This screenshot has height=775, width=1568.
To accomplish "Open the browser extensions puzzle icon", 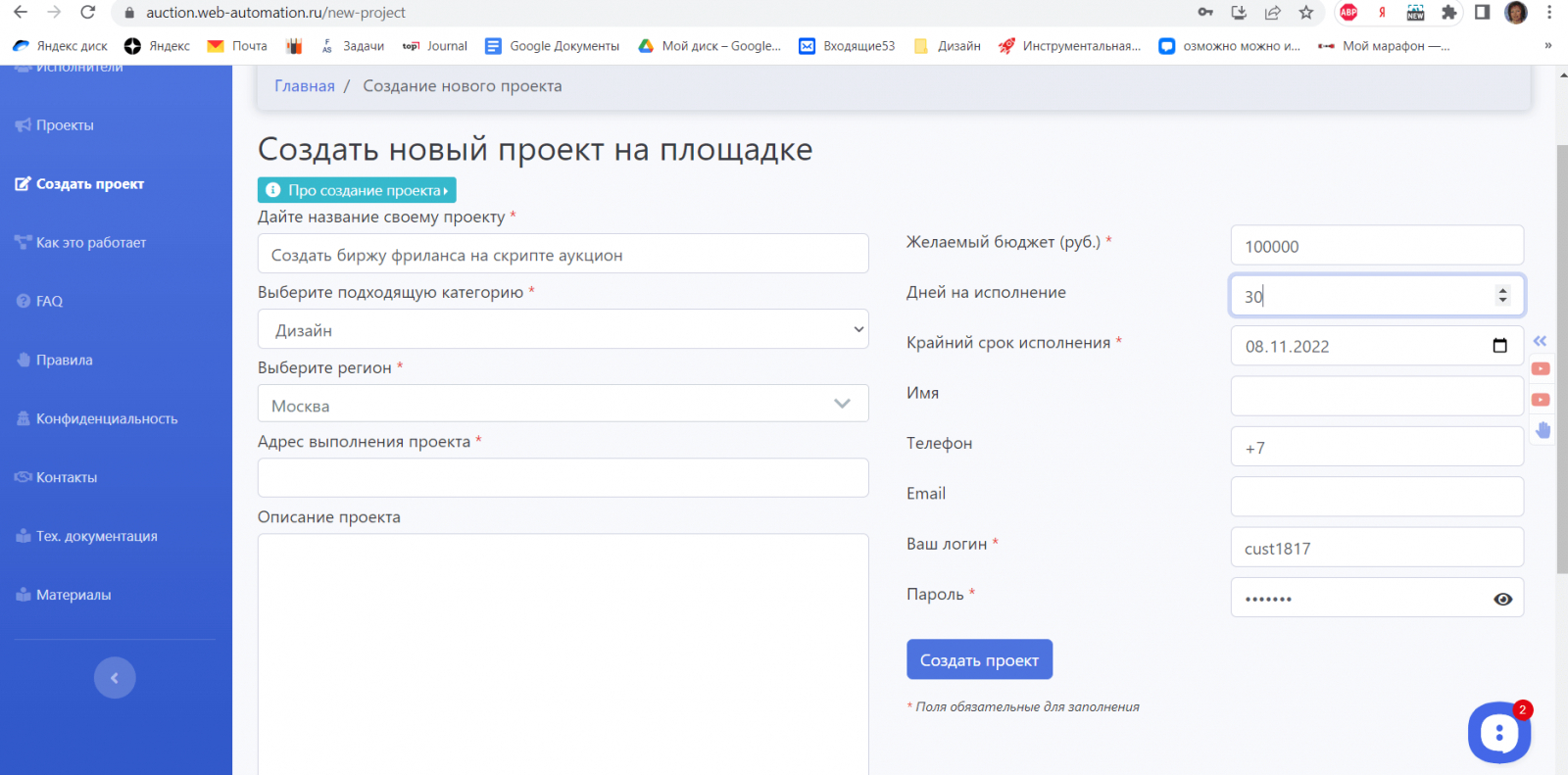I will pos(1448,13).
